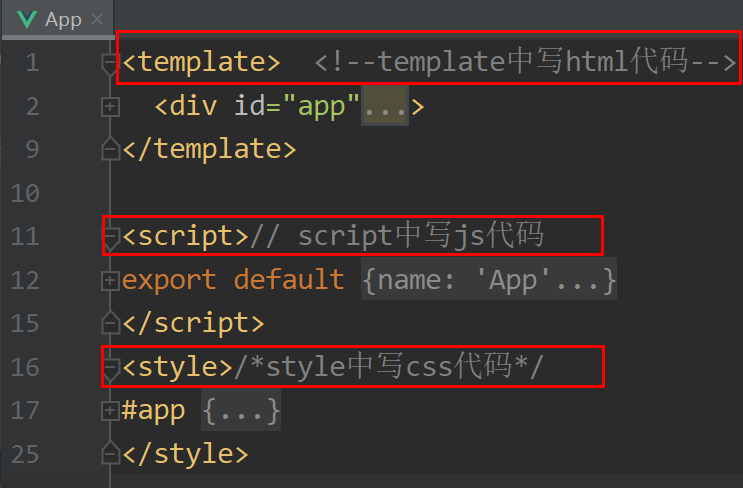743x488 pixels.
Task: Click the #app CSS selector
Action: pos(153,411)
